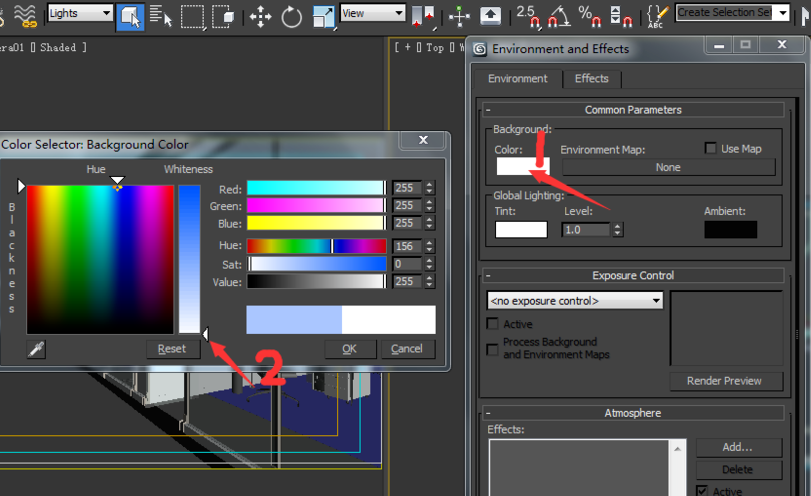Click the Render Preview button
Image resolution: width=811 pixels, height=496 pixels.
pos(724,381)
